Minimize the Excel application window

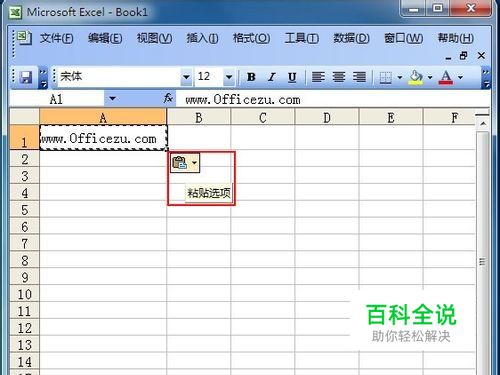point(413,8)
